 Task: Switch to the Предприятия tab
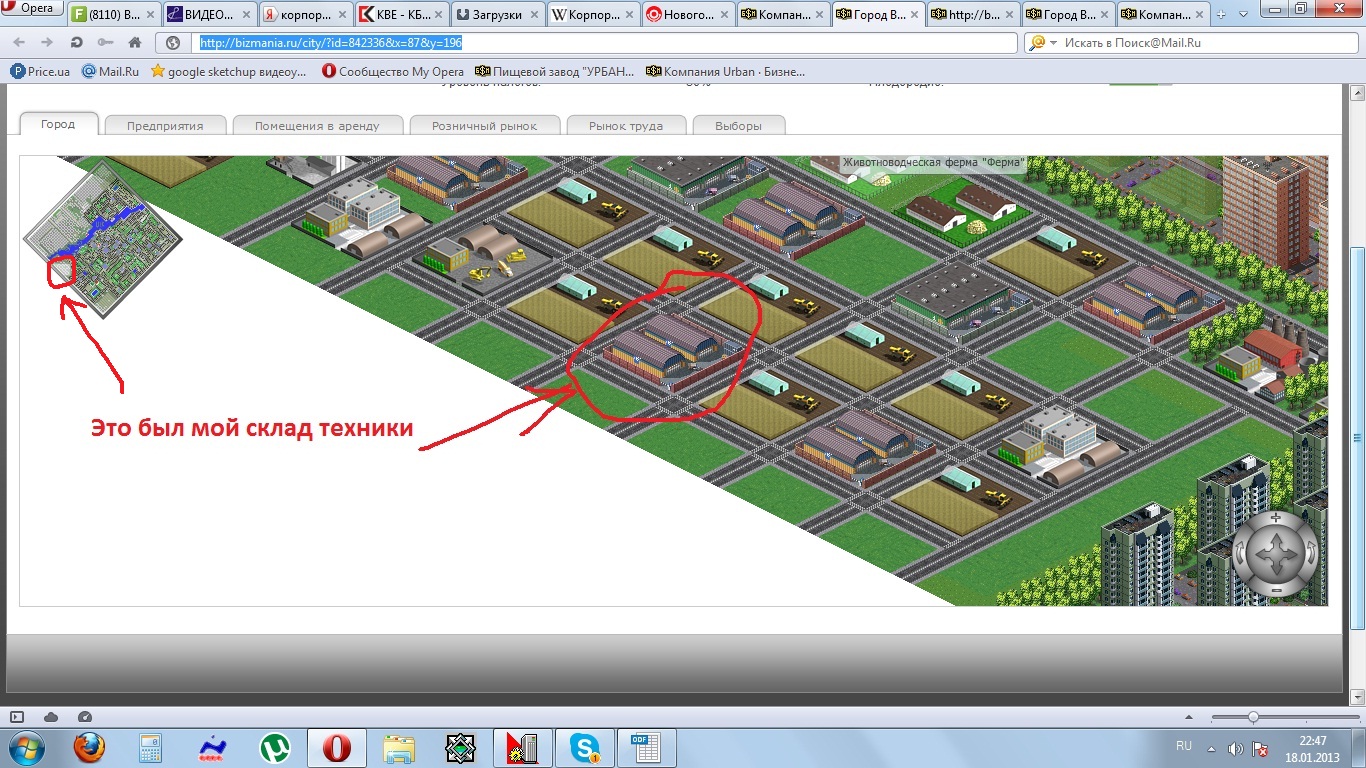(165, 126)
